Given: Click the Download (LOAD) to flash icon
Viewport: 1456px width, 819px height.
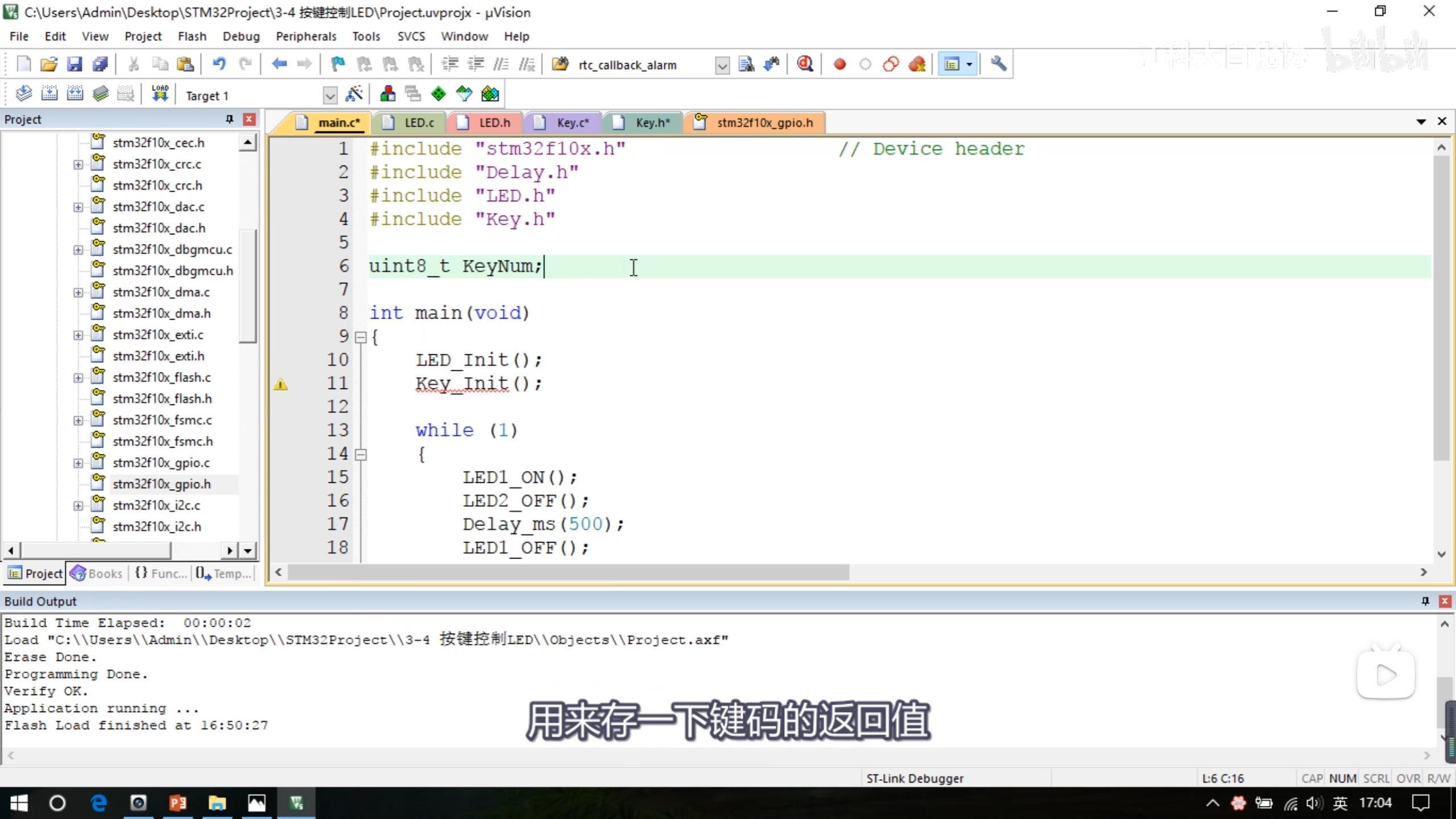Looking at the screenshot, I should pos(160,94).
